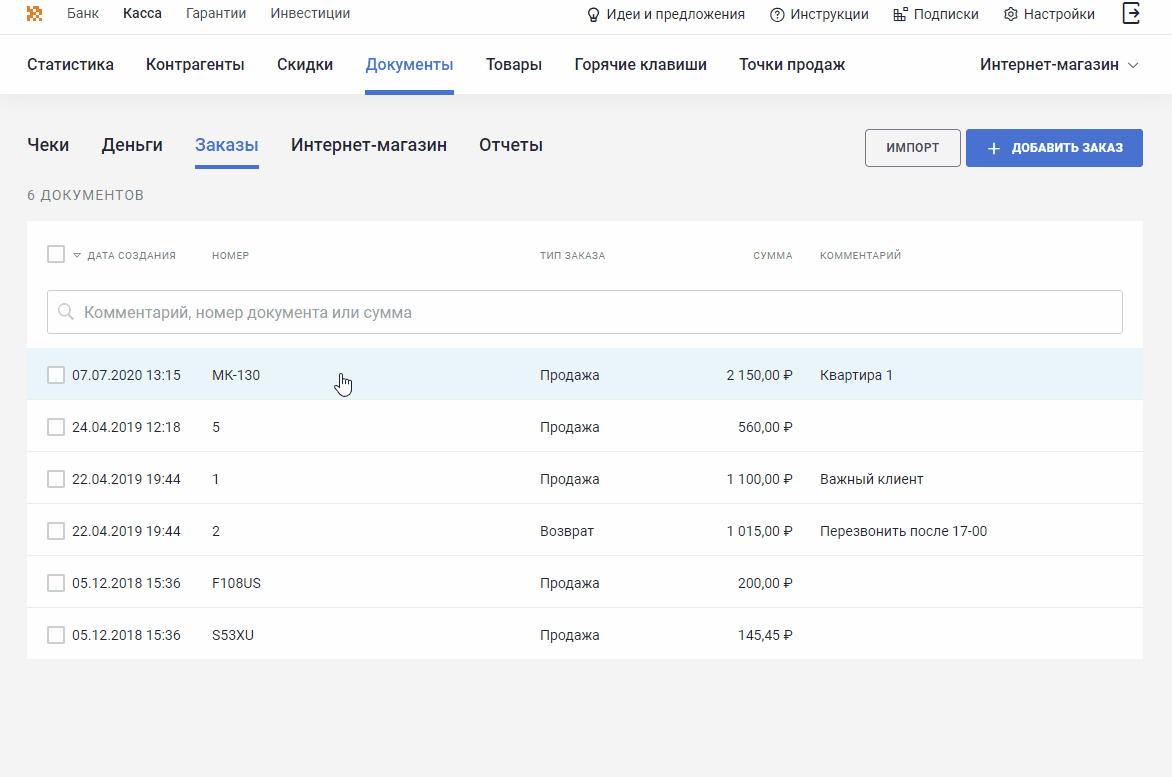Focus the comment, document number search field

(x=600, y=312)
